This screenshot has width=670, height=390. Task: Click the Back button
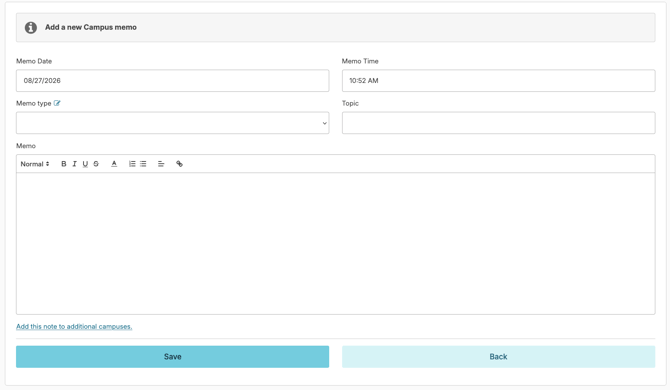(x=498, y=357)
